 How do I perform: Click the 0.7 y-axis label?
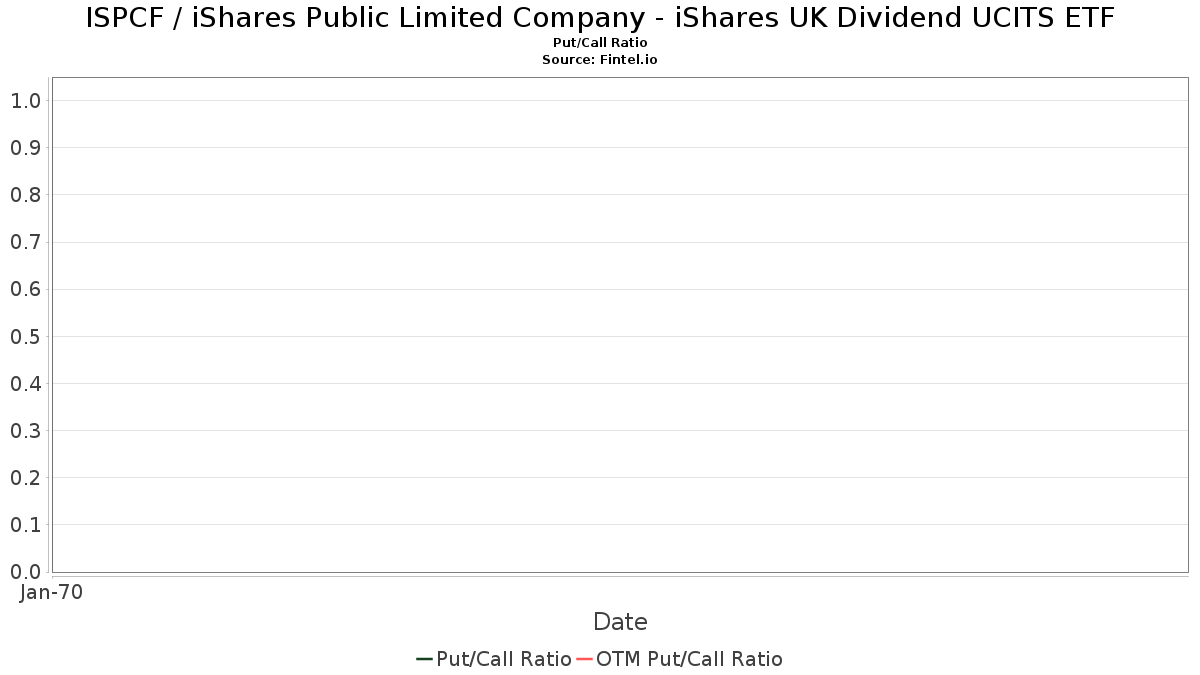(x=26, y=242)
